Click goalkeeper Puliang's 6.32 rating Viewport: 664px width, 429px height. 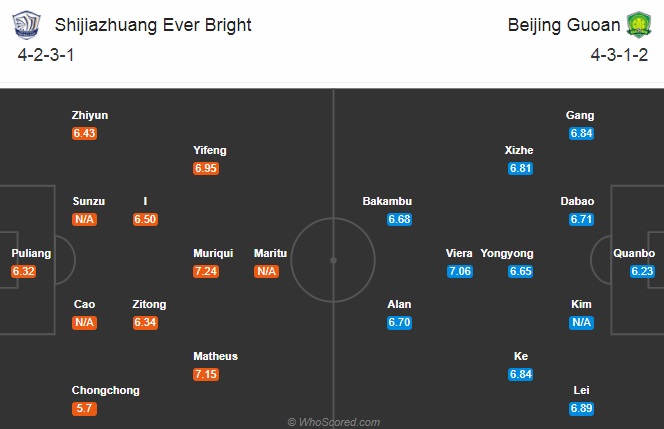tap(25, 271)
